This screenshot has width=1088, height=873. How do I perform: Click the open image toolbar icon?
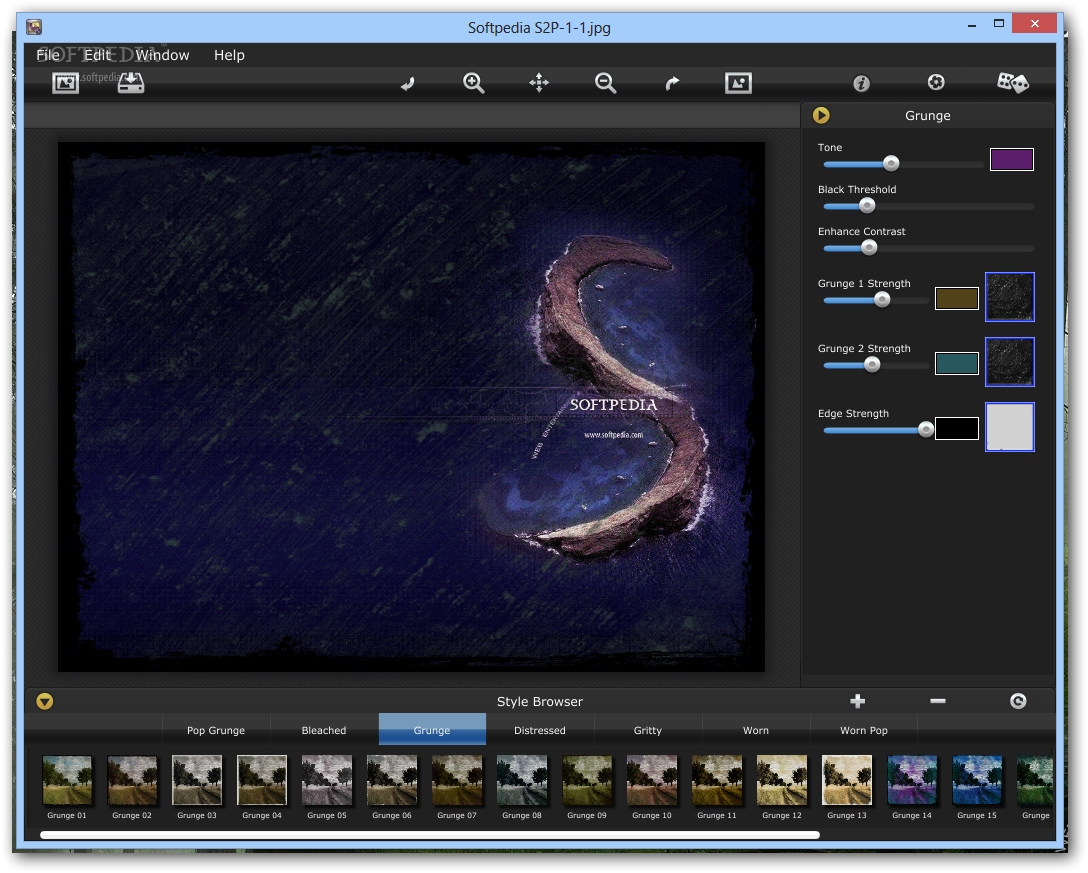click(65, 83)
